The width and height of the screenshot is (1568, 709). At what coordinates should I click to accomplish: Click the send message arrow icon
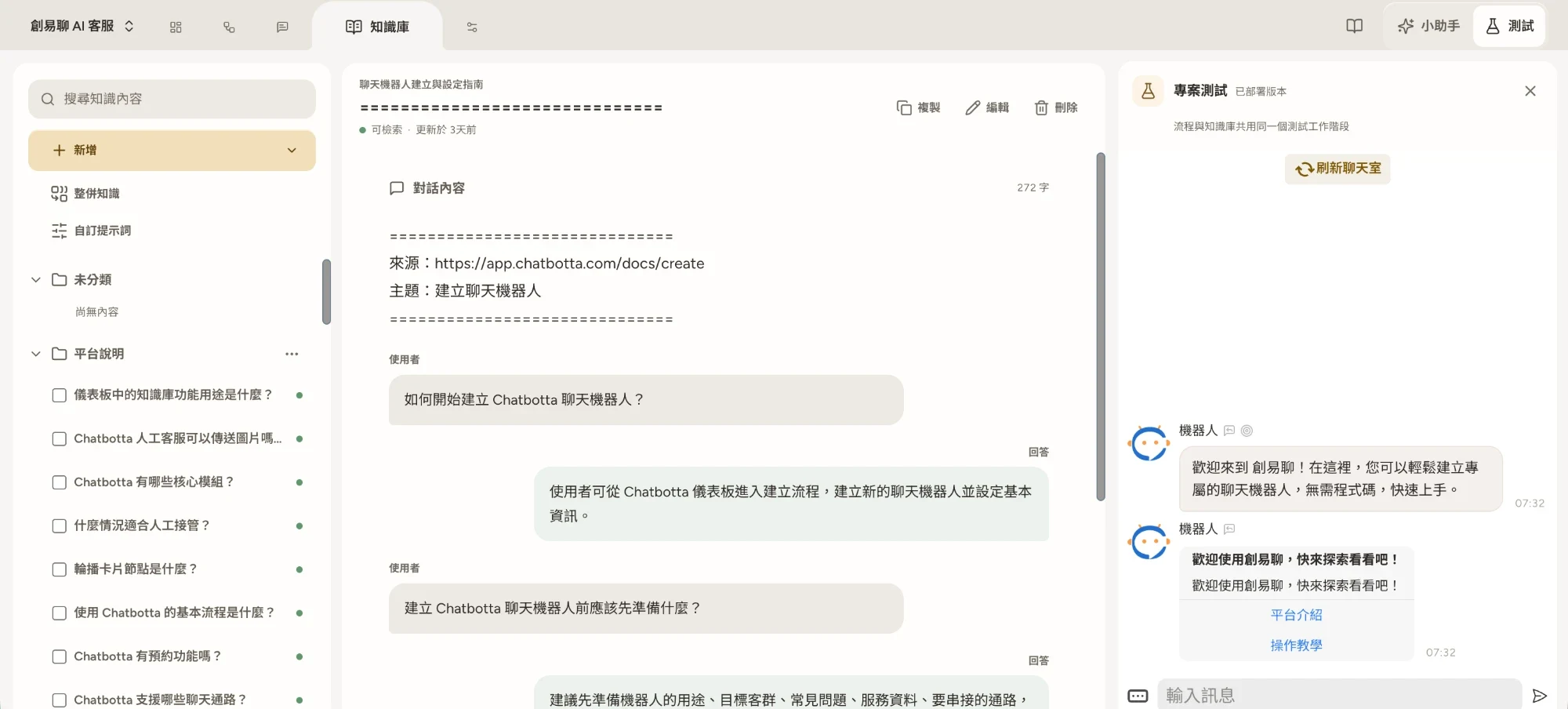click(x=1540, y=696)
